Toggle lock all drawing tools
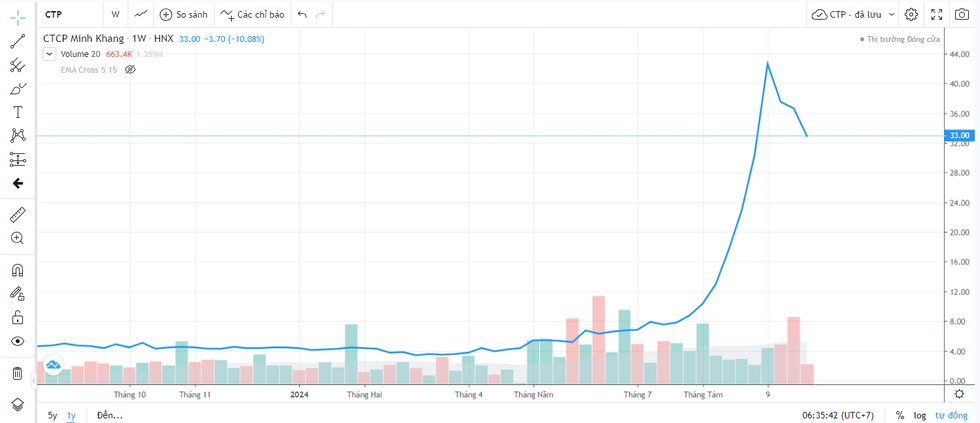 click(x=17, y=317)
